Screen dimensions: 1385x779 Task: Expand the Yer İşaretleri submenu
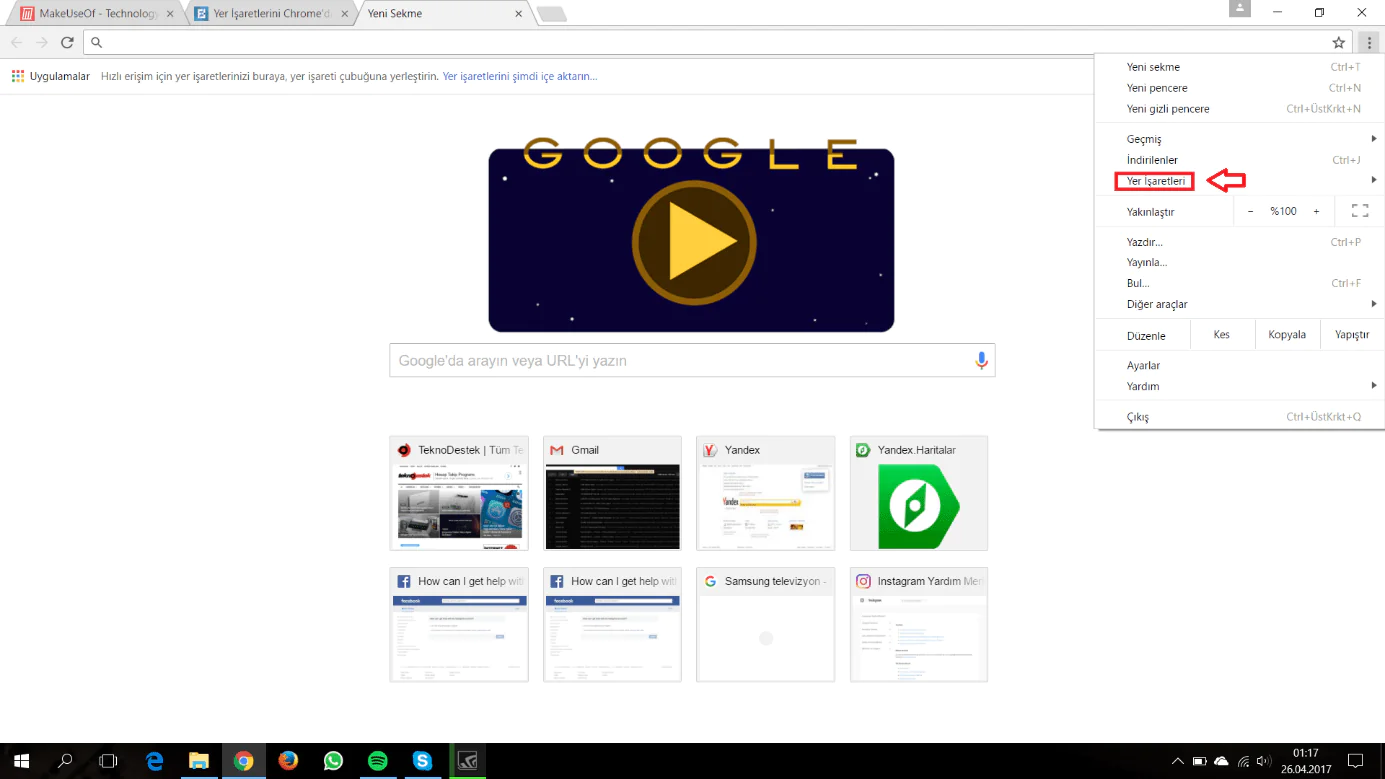(x=1240, y=181)
